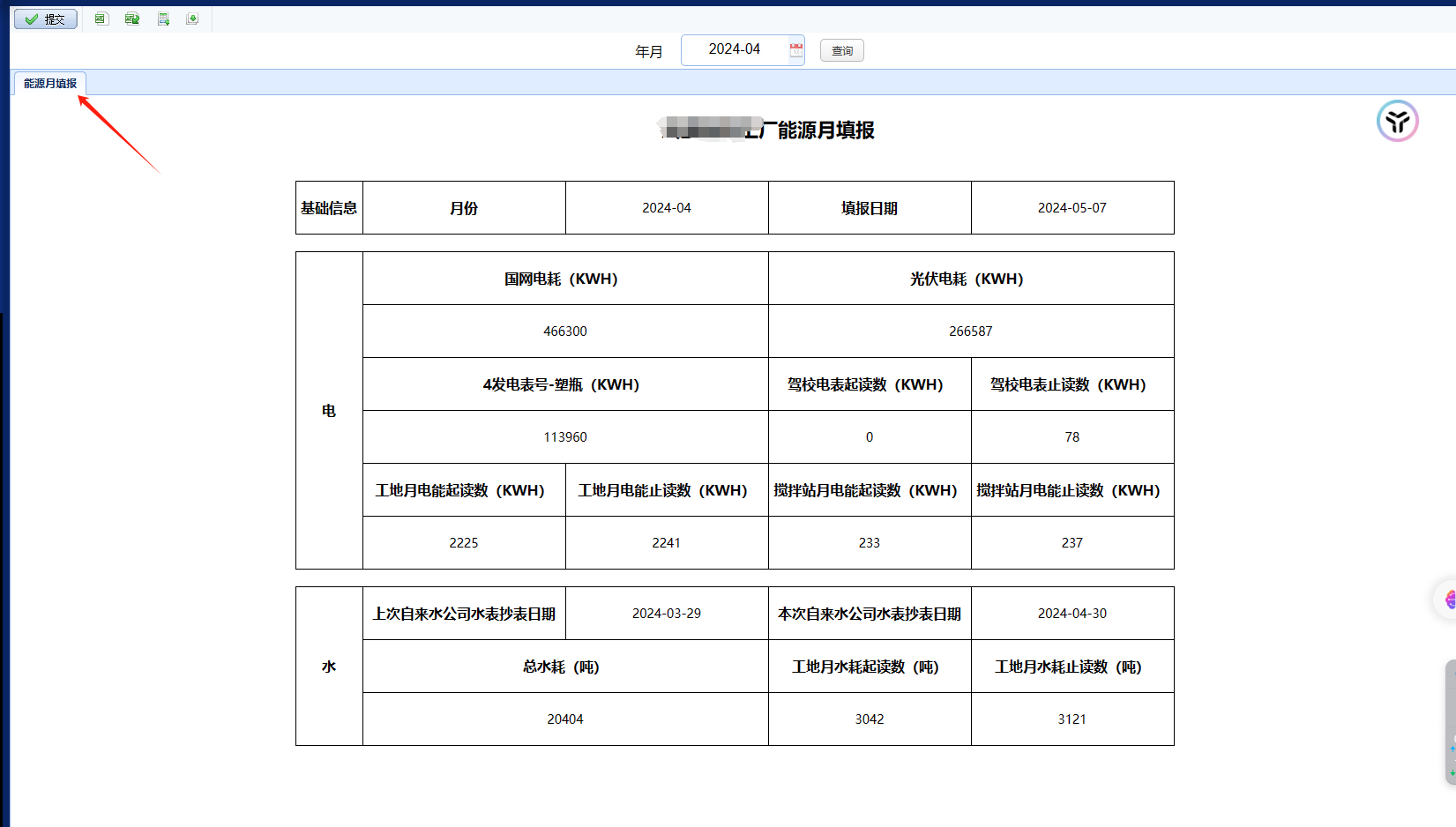This screenshot has height=827, width=1456.
Task: Click the 驾校电表止读数 value 78
Action: tap(1072, 437)
